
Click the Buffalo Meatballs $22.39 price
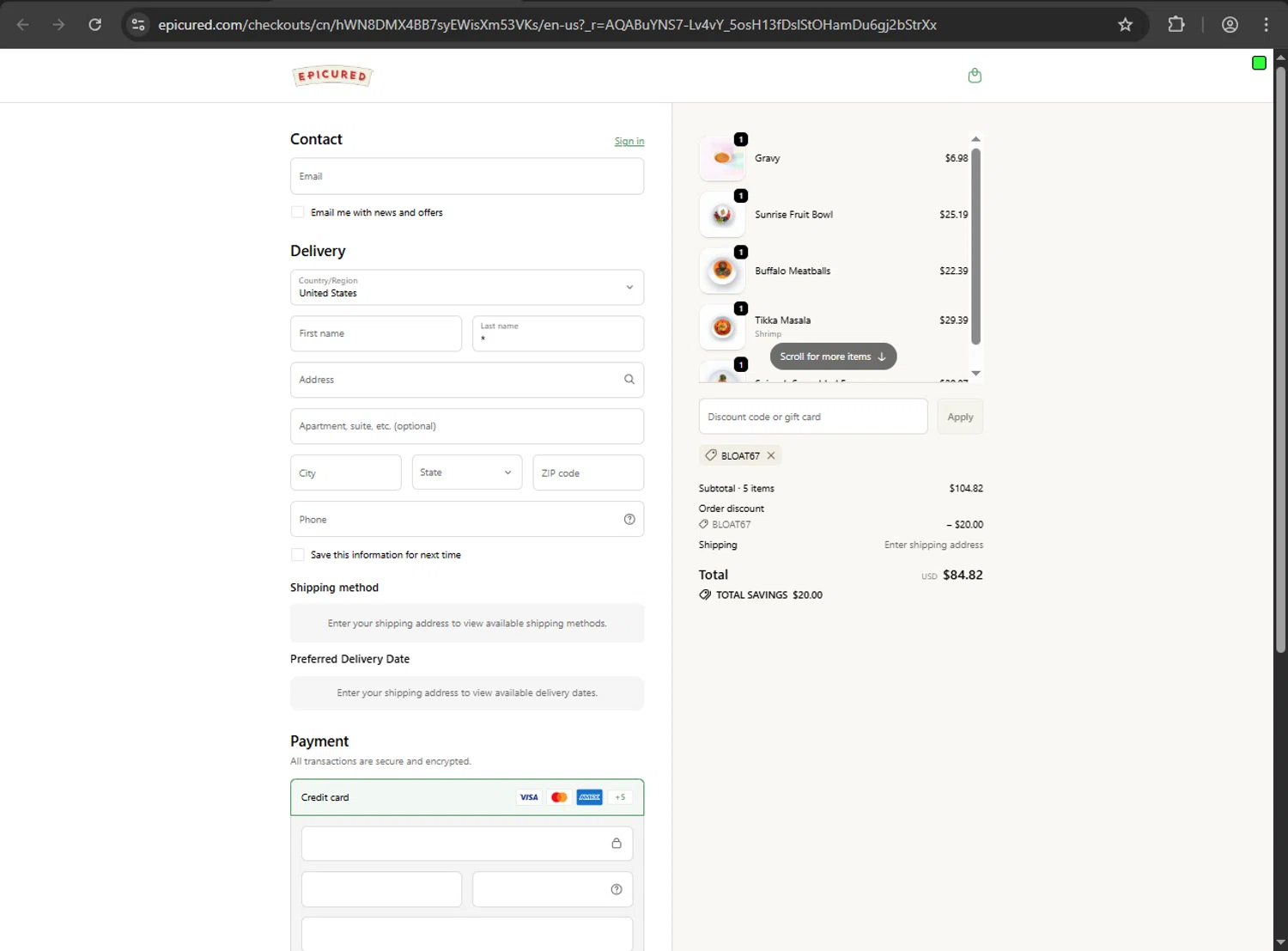[x=953, y=271]
